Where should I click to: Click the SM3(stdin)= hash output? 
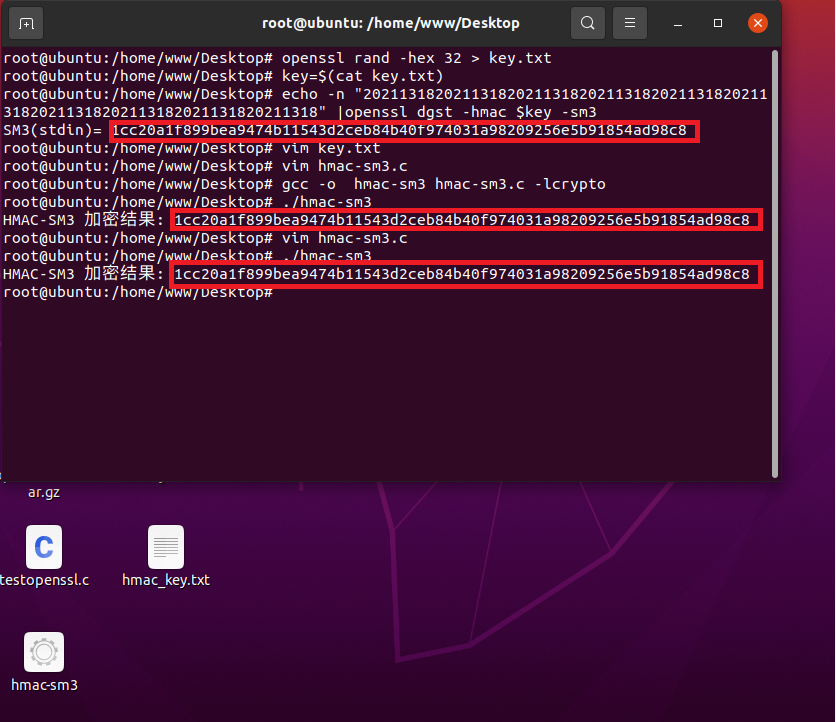[x=399, y=131]
